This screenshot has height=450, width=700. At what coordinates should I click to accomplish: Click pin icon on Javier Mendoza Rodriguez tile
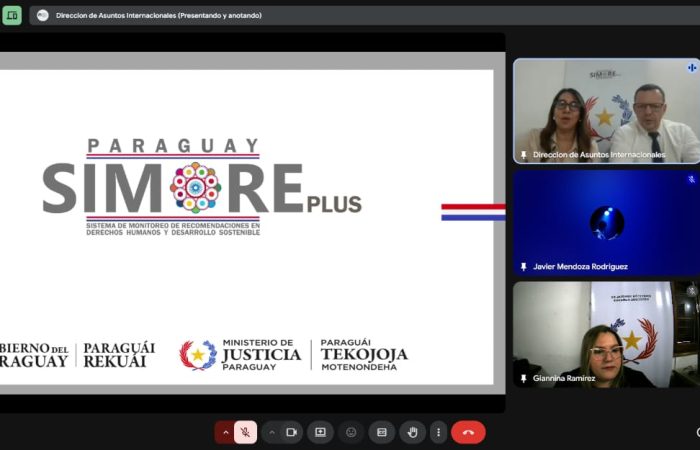coord(523,267)
